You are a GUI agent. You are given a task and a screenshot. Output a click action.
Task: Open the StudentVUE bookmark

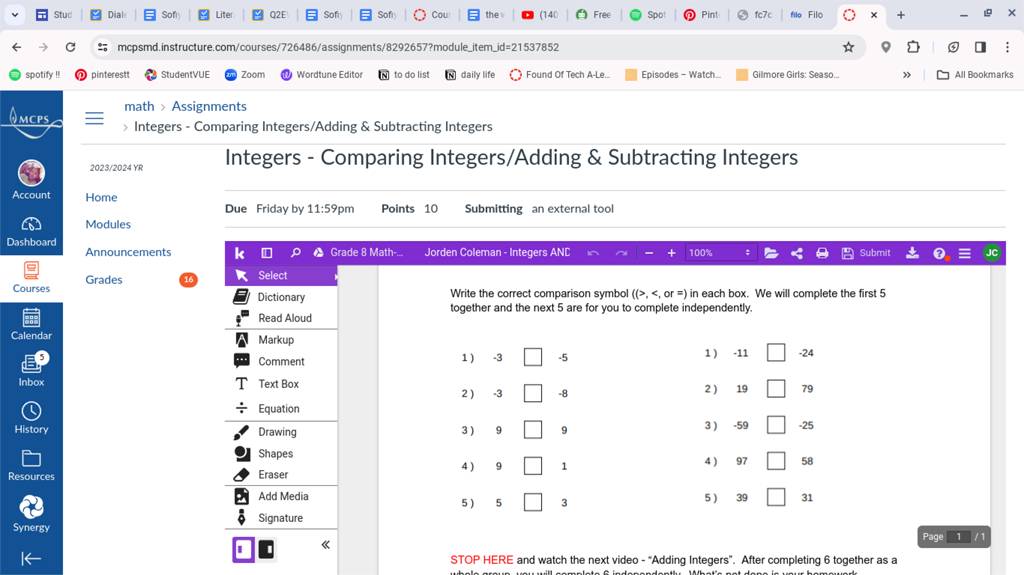pos(177,74)
